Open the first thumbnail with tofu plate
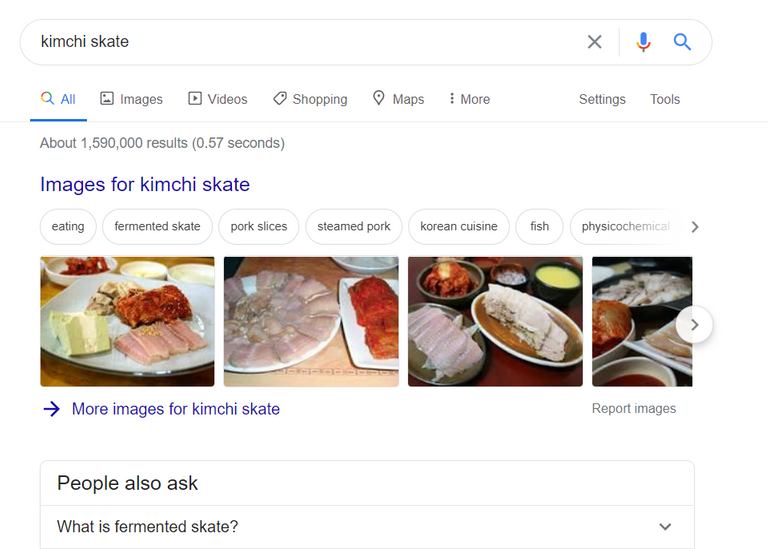Image resolution: width=768 pixels, height=549 pixels. [x=127, y=321]
